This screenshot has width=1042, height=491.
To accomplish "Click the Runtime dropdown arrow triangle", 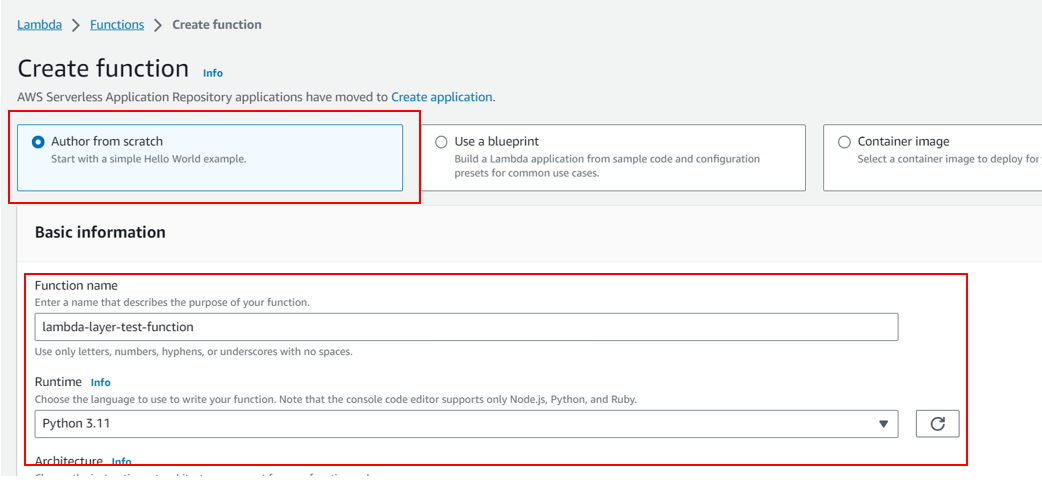I will point(883,424).
